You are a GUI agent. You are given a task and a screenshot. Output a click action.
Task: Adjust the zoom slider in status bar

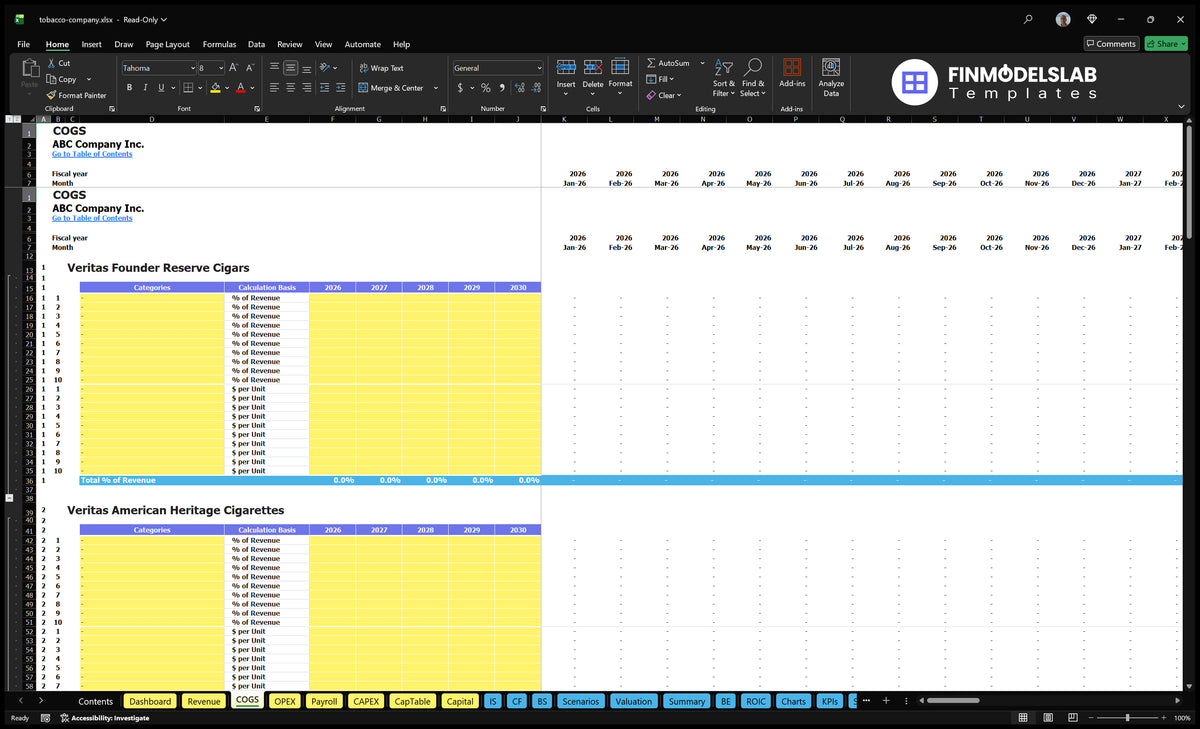[x=1127, y=718]
